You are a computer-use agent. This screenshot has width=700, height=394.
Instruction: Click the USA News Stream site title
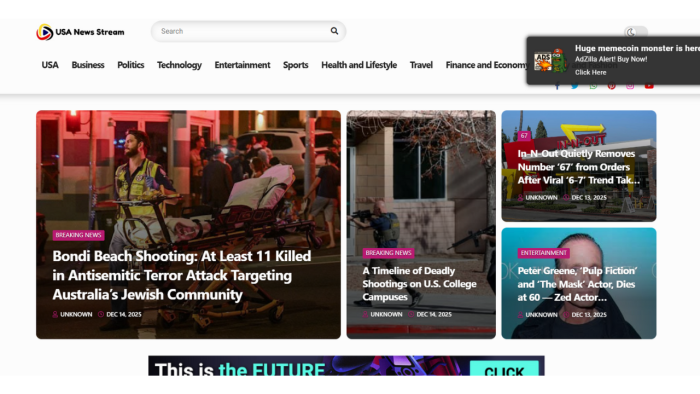click(90, 32)
